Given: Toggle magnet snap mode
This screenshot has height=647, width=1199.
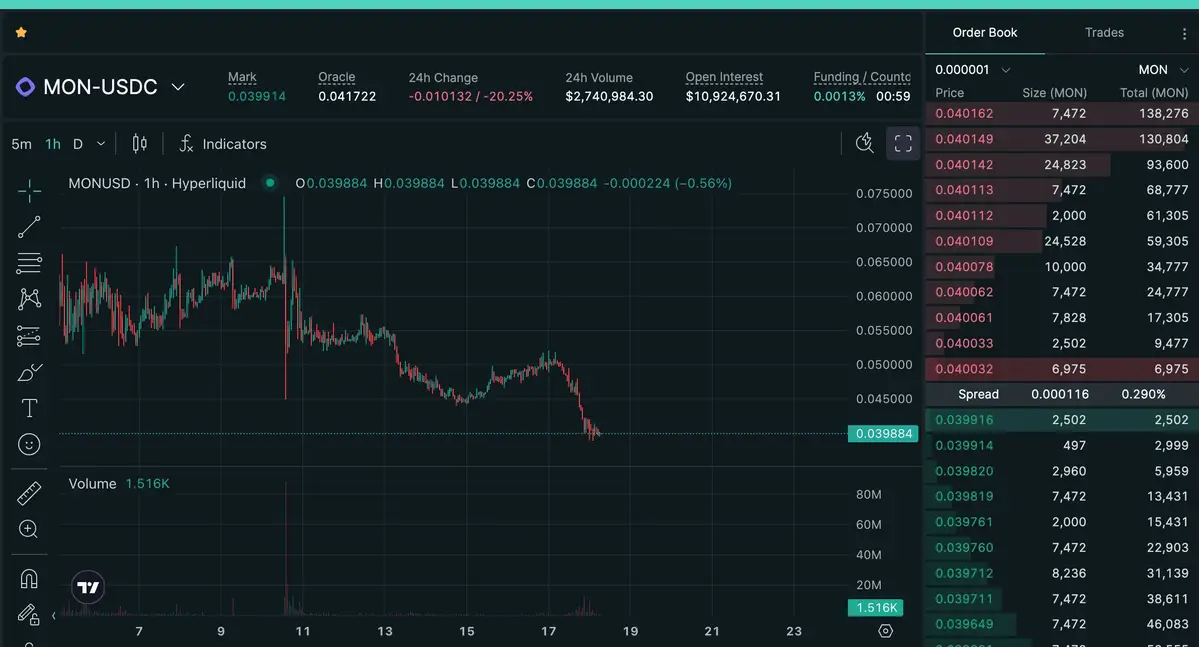Looking at the screenshot, I should click(x=29, y=579).
